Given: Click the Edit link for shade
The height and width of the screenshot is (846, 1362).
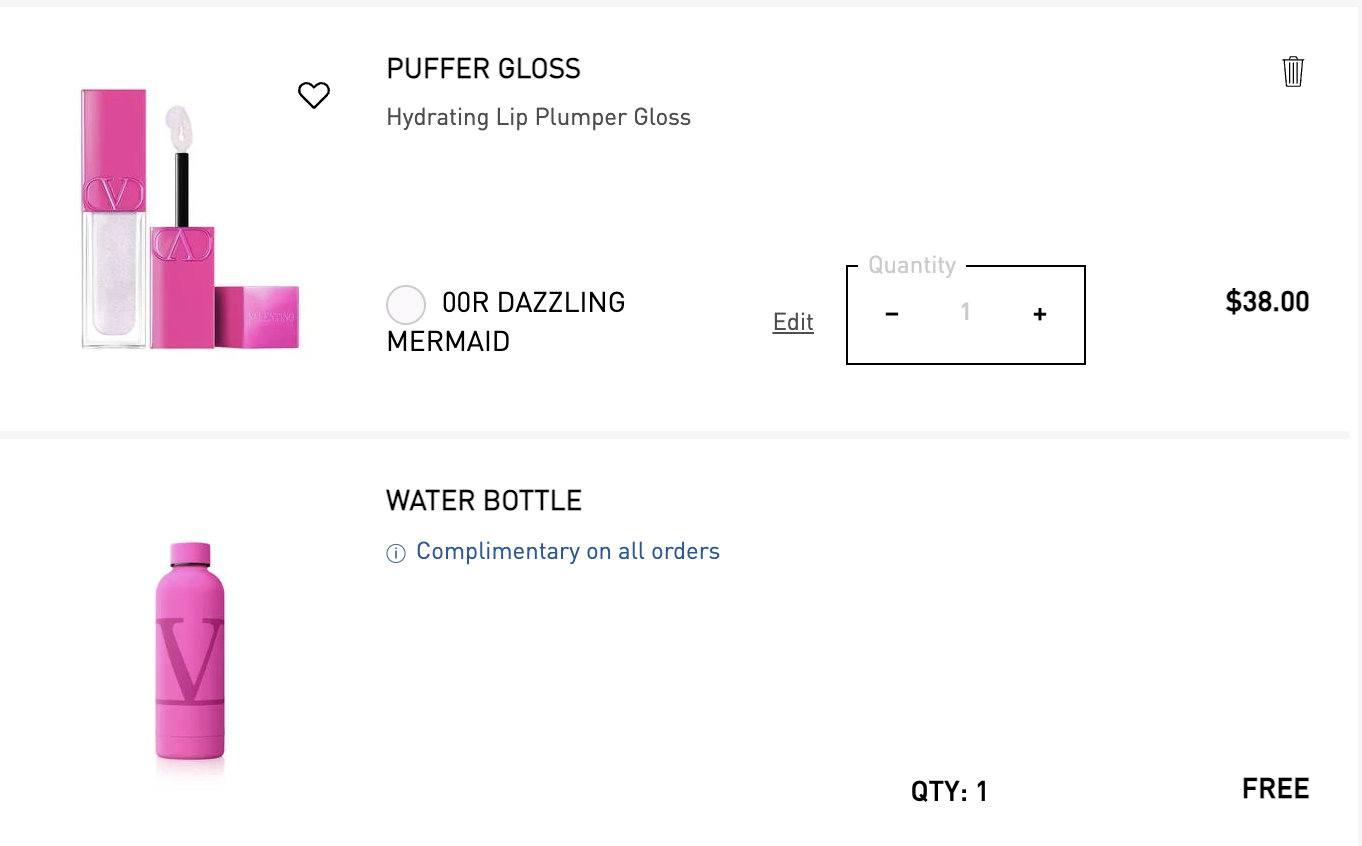Looking at the screenshot, I should tap(793, 322).
